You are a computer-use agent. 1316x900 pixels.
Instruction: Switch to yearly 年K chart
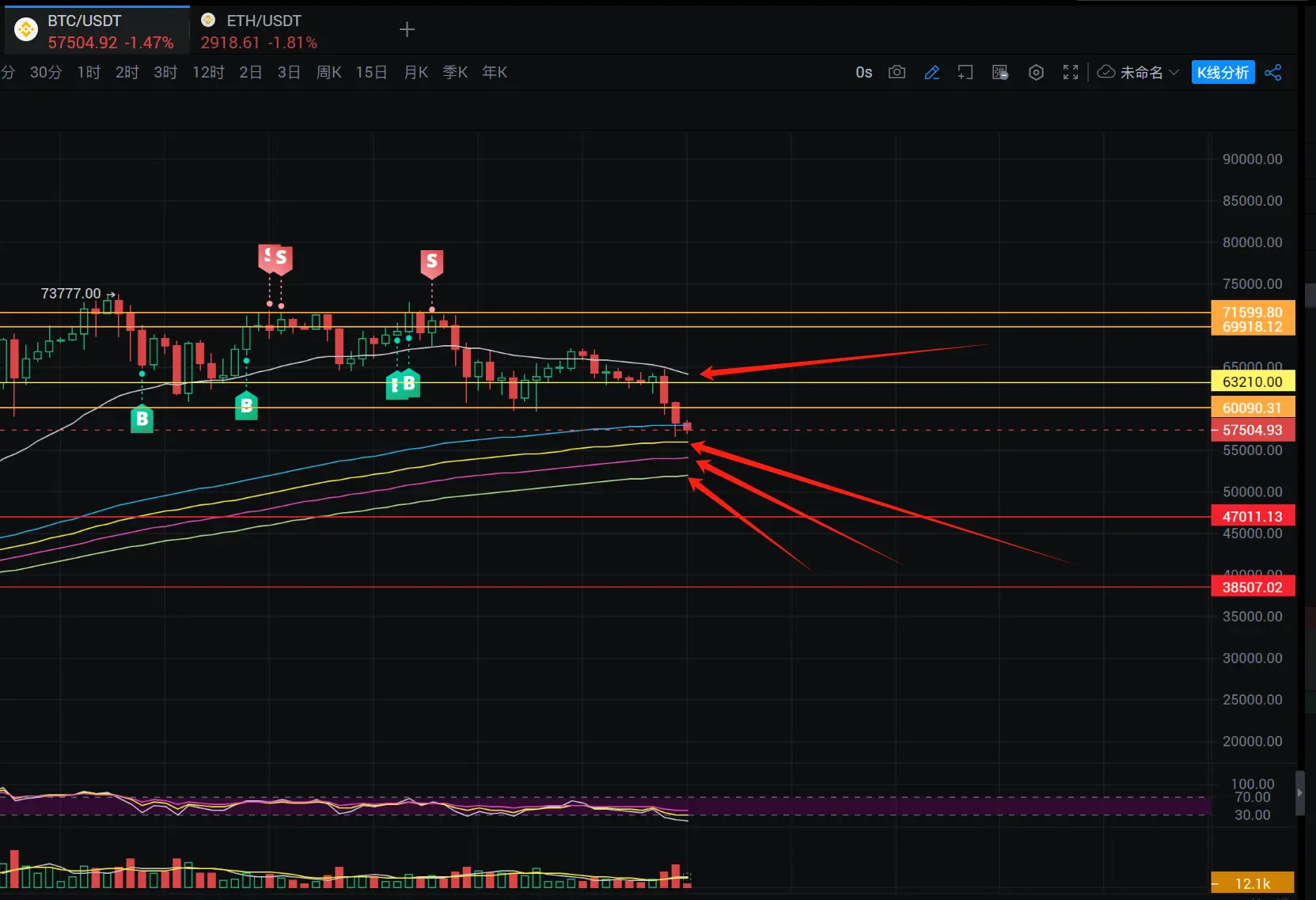495,72
